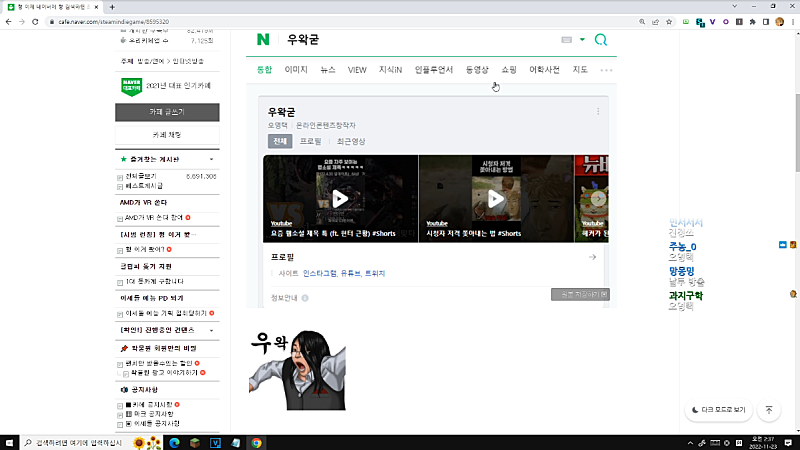Open profile details arrow
The image size is (800, 450).
coord(592,257)
